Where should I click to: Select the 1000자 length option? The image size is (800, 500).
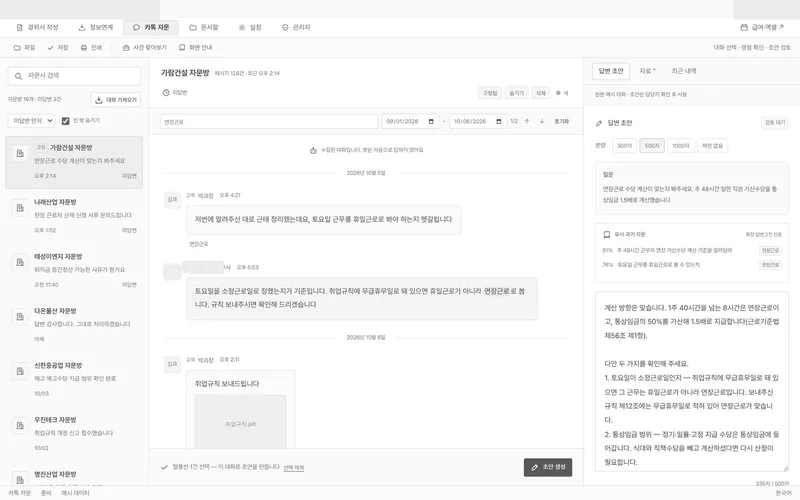click(x=681, y=146)
